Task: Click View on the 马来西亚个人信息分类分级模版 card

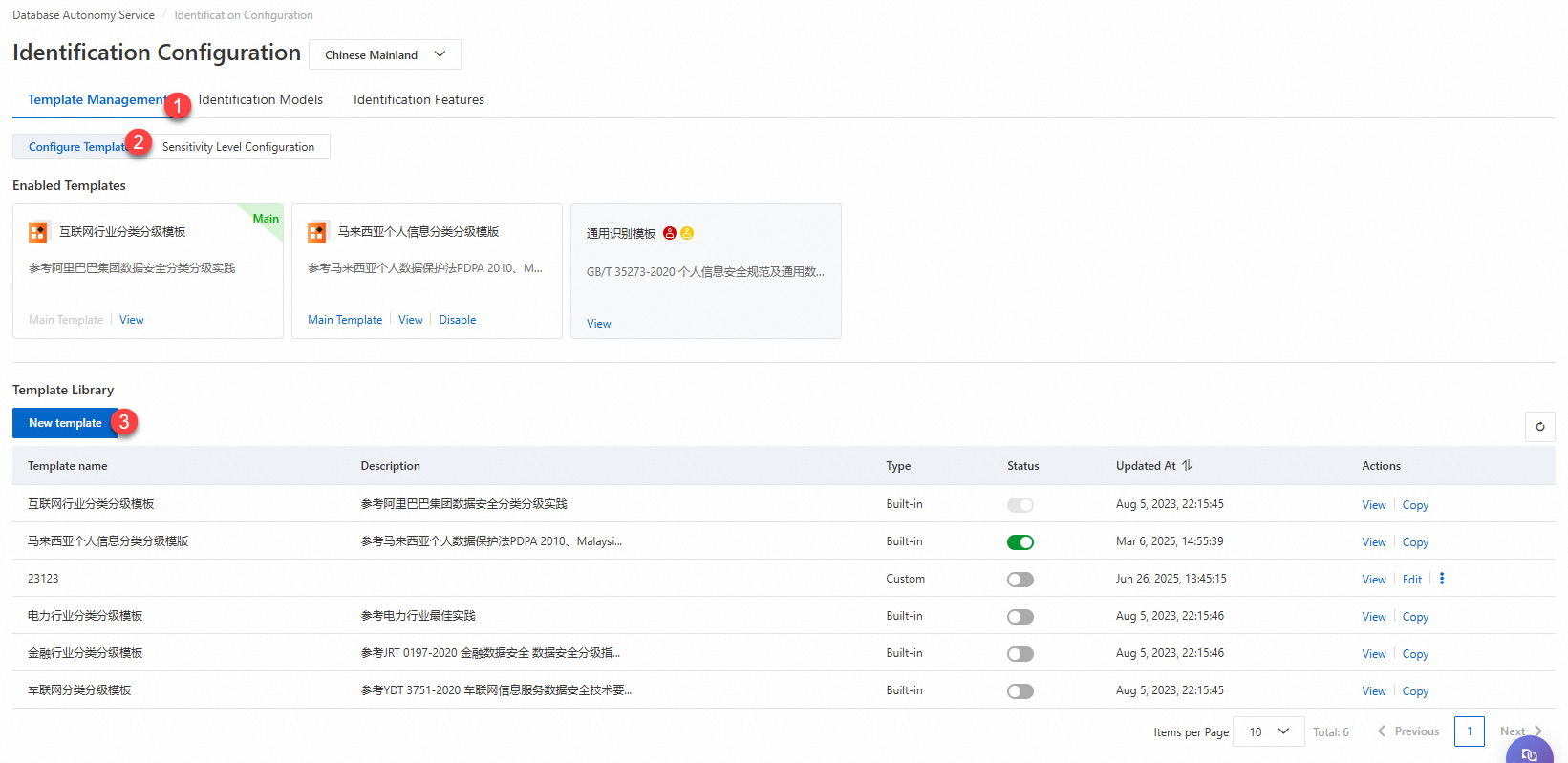Action: click(x=411, y=320)
